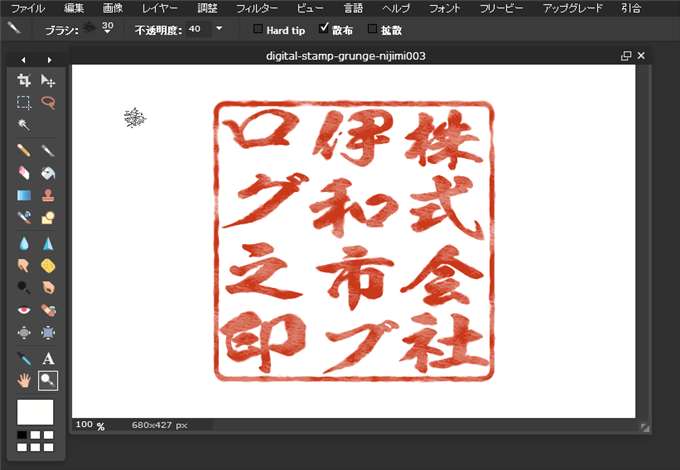This screenshot has height=470, width=680.
Task: Select the Crop tool
Action: coord(25,80)
